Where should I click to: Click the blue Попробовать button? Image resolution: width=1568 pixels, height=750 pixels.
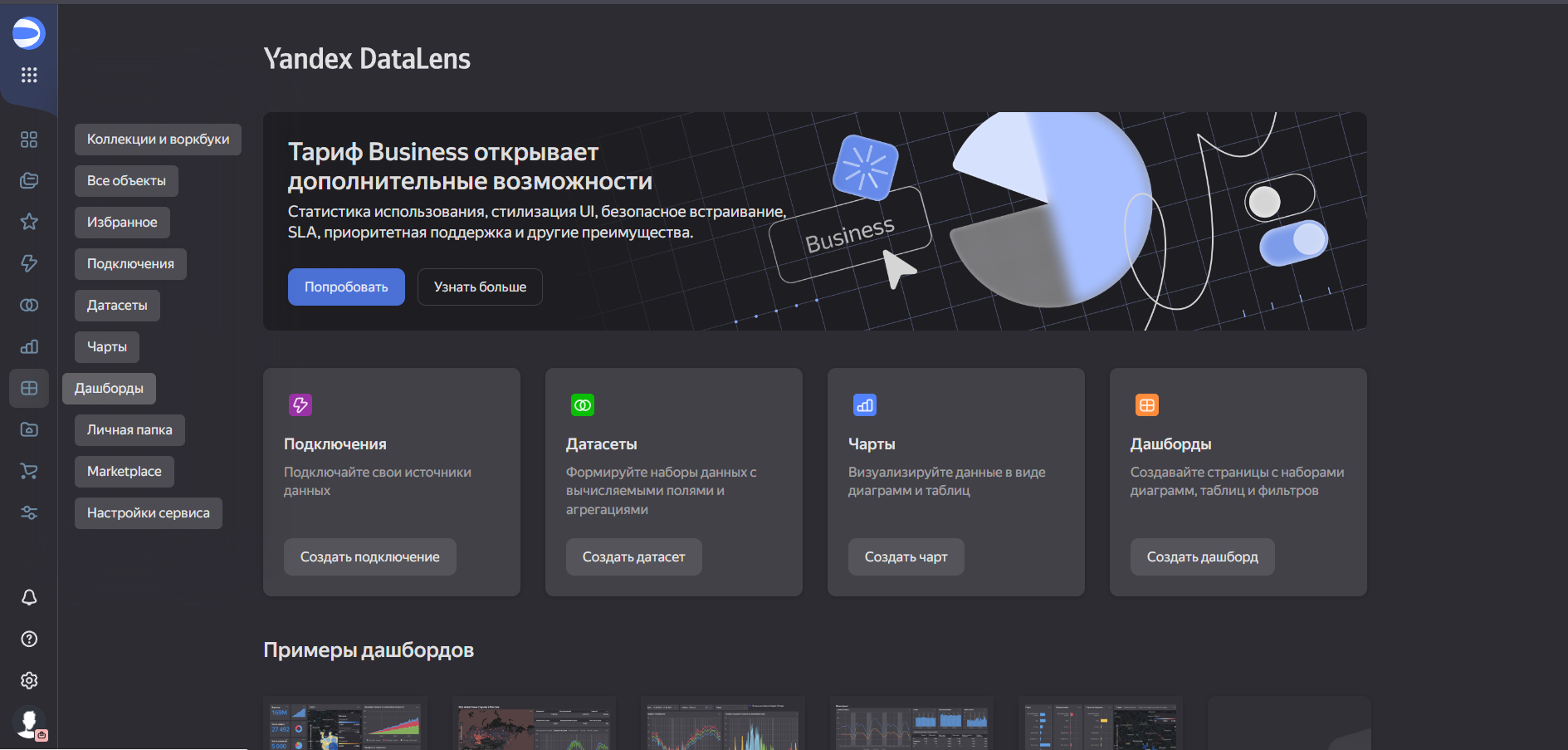(346, 287)
